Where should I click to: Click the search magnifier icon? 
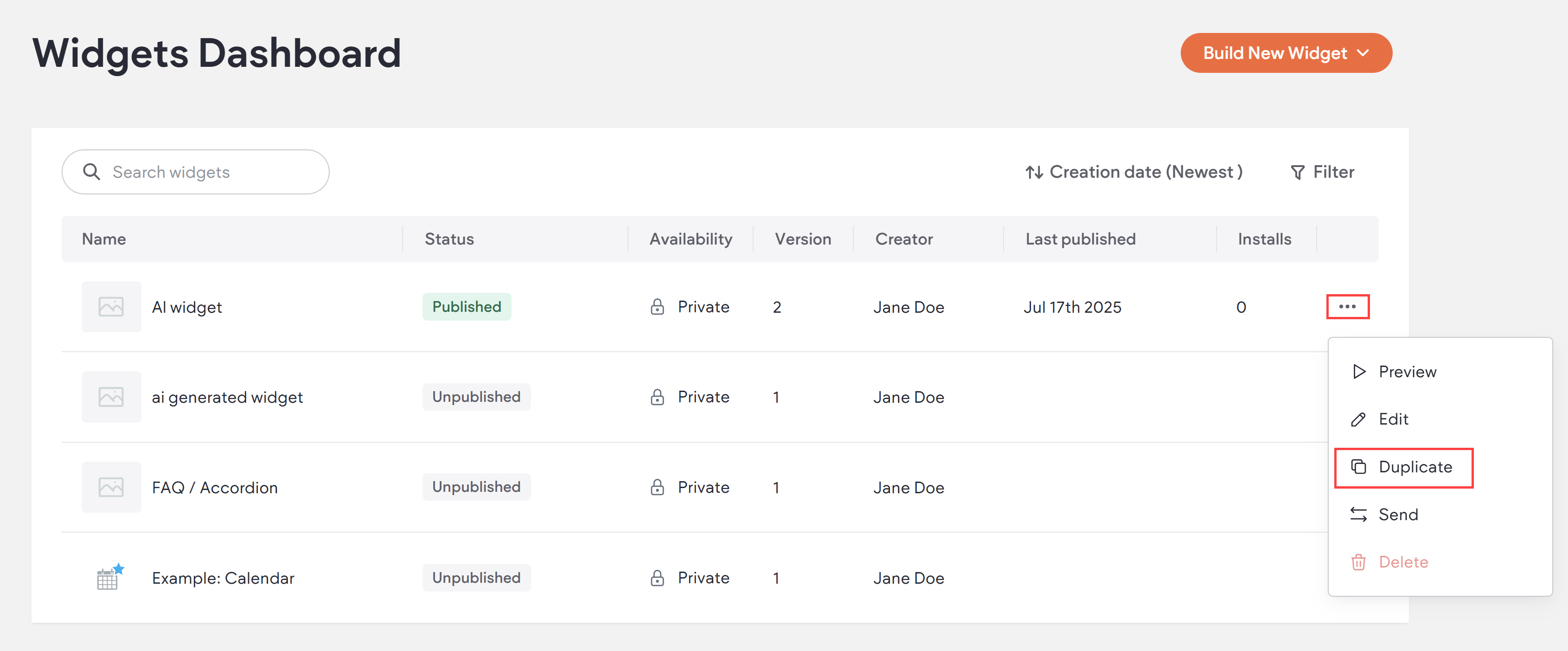(91, 172)
